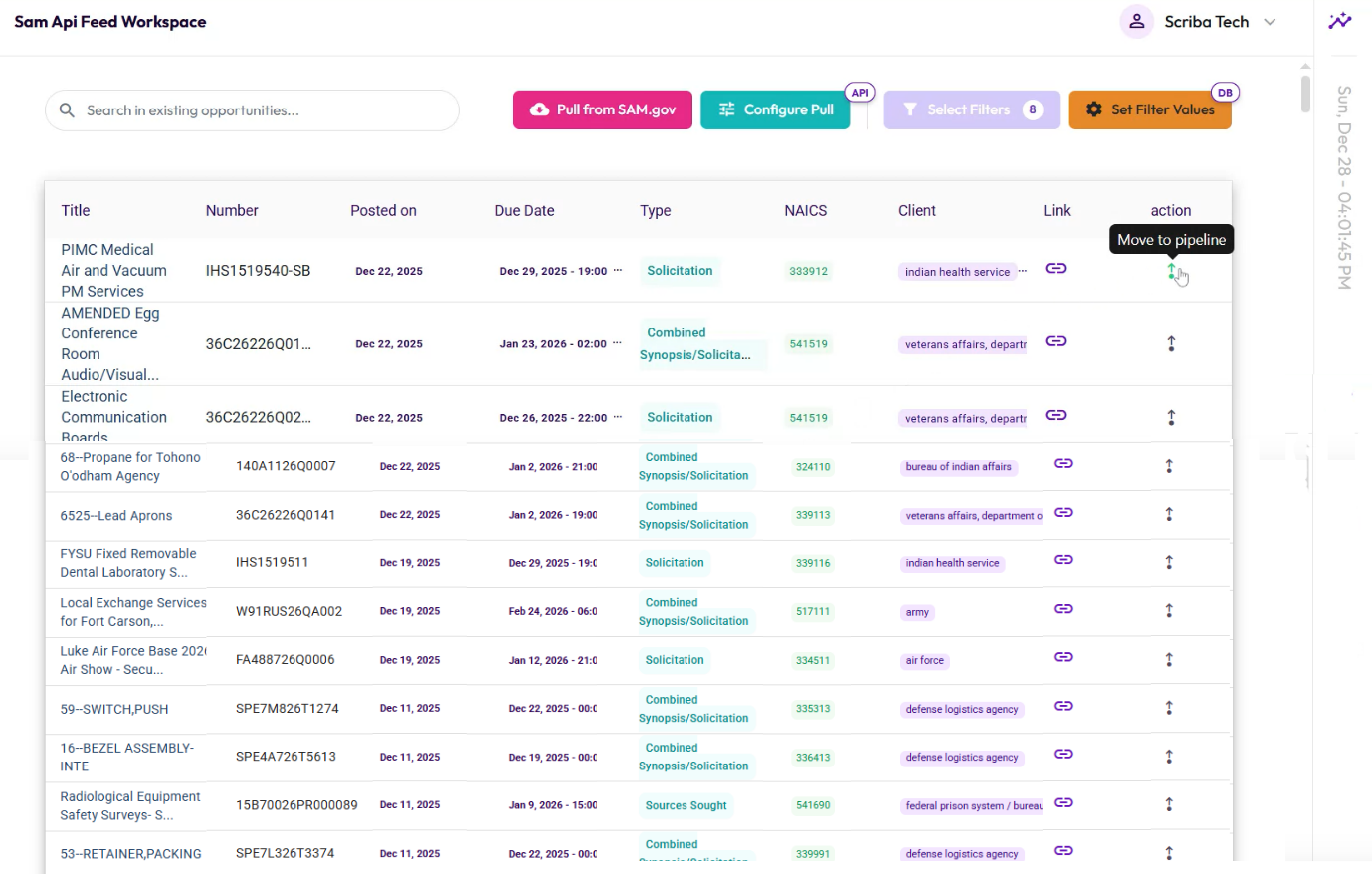
Task: Open the analytics sparkline icon at top right
Action: point(1340,21)
